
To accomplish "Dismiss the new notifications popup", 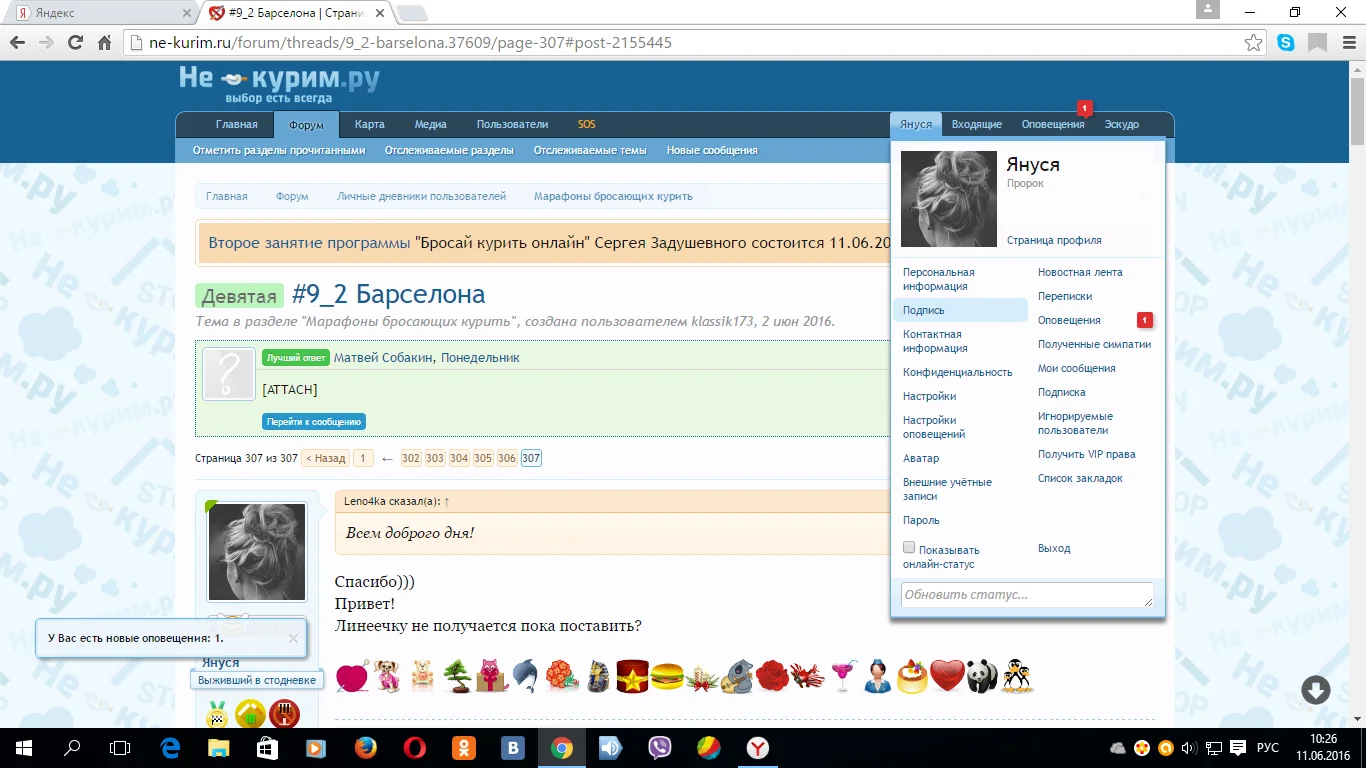I will pos(293,638).
